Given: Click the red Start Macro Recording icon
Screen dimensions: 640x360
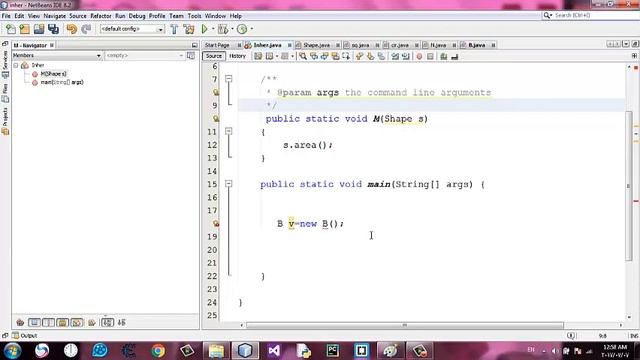Looking at the screenshot, I should click(x=419, y=56).
